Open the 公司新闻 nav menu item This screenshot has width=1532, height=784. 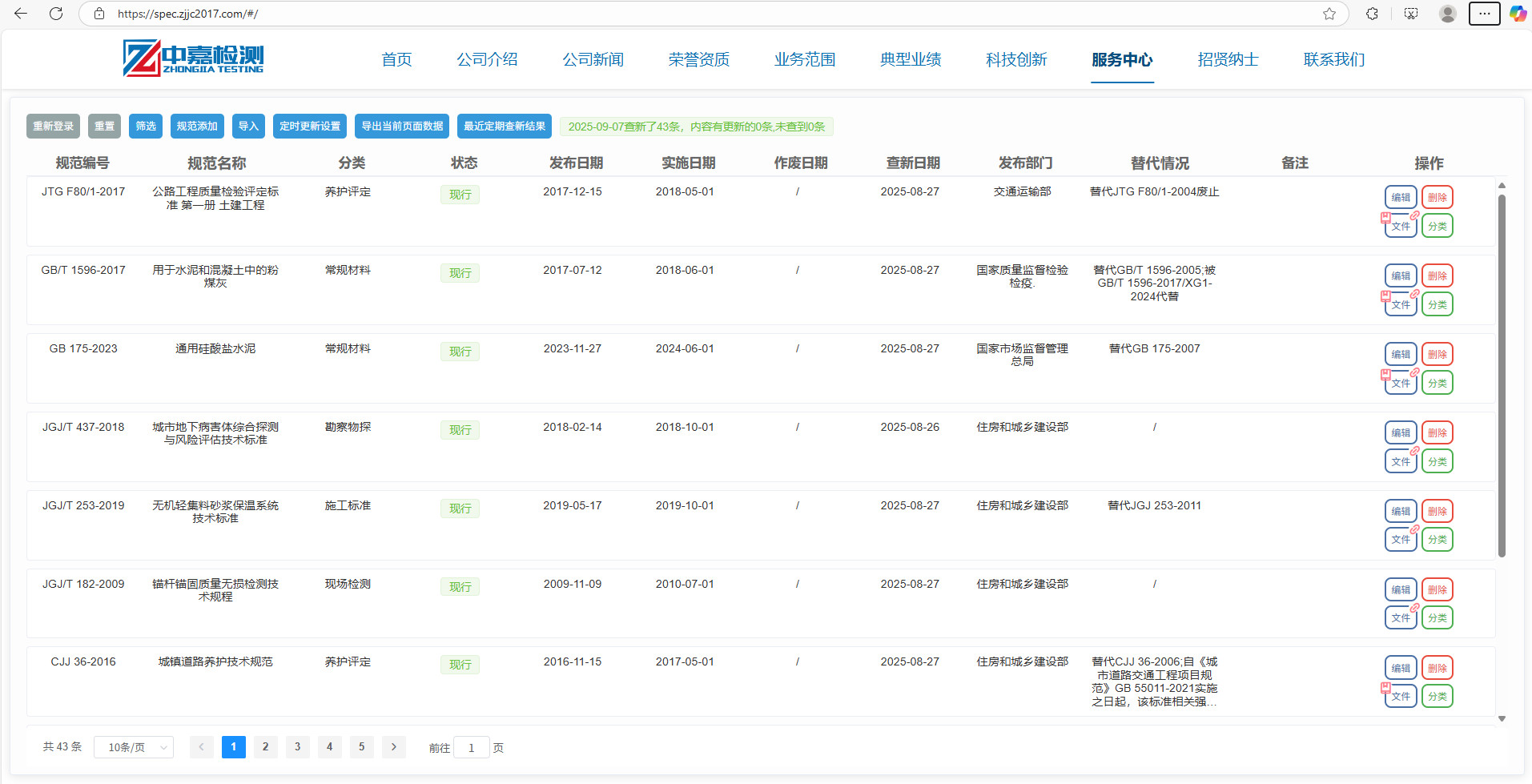pos(593,59)
